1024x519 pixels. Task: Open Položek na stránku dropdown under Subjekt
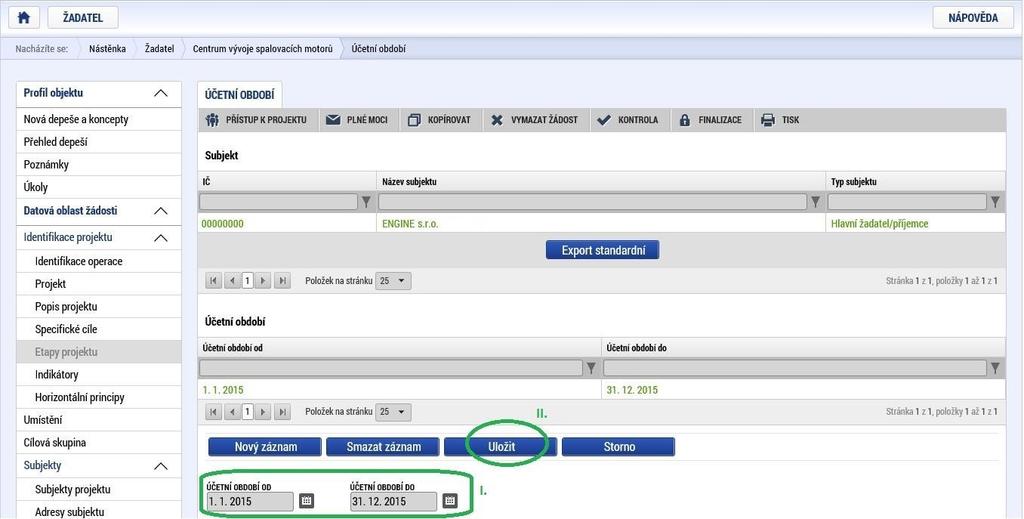pos(393,281)
